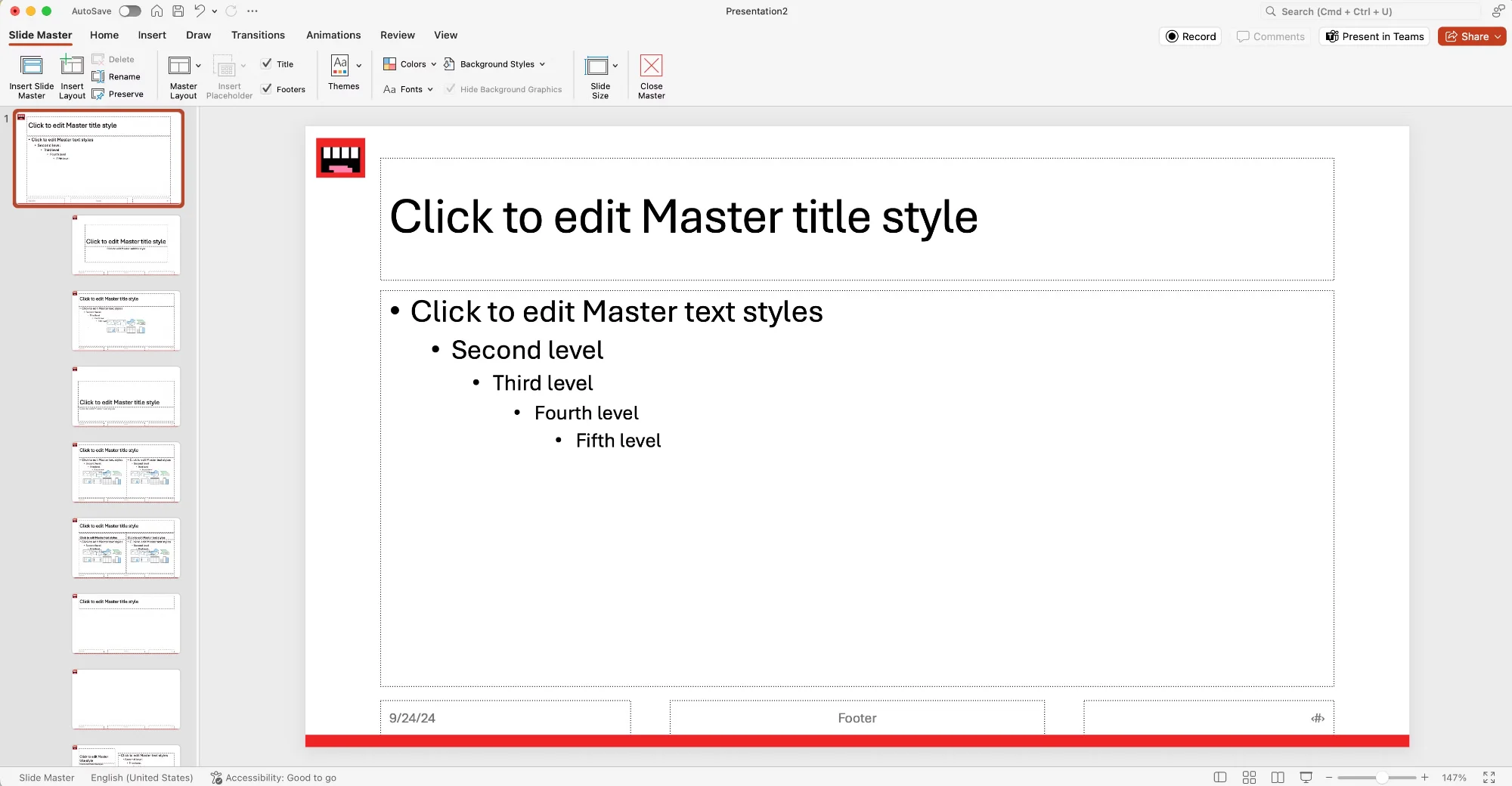This screenshot has width=1512, height=786.
Task: Uncheck the Footers checkbox
Action: coord(266,88)
